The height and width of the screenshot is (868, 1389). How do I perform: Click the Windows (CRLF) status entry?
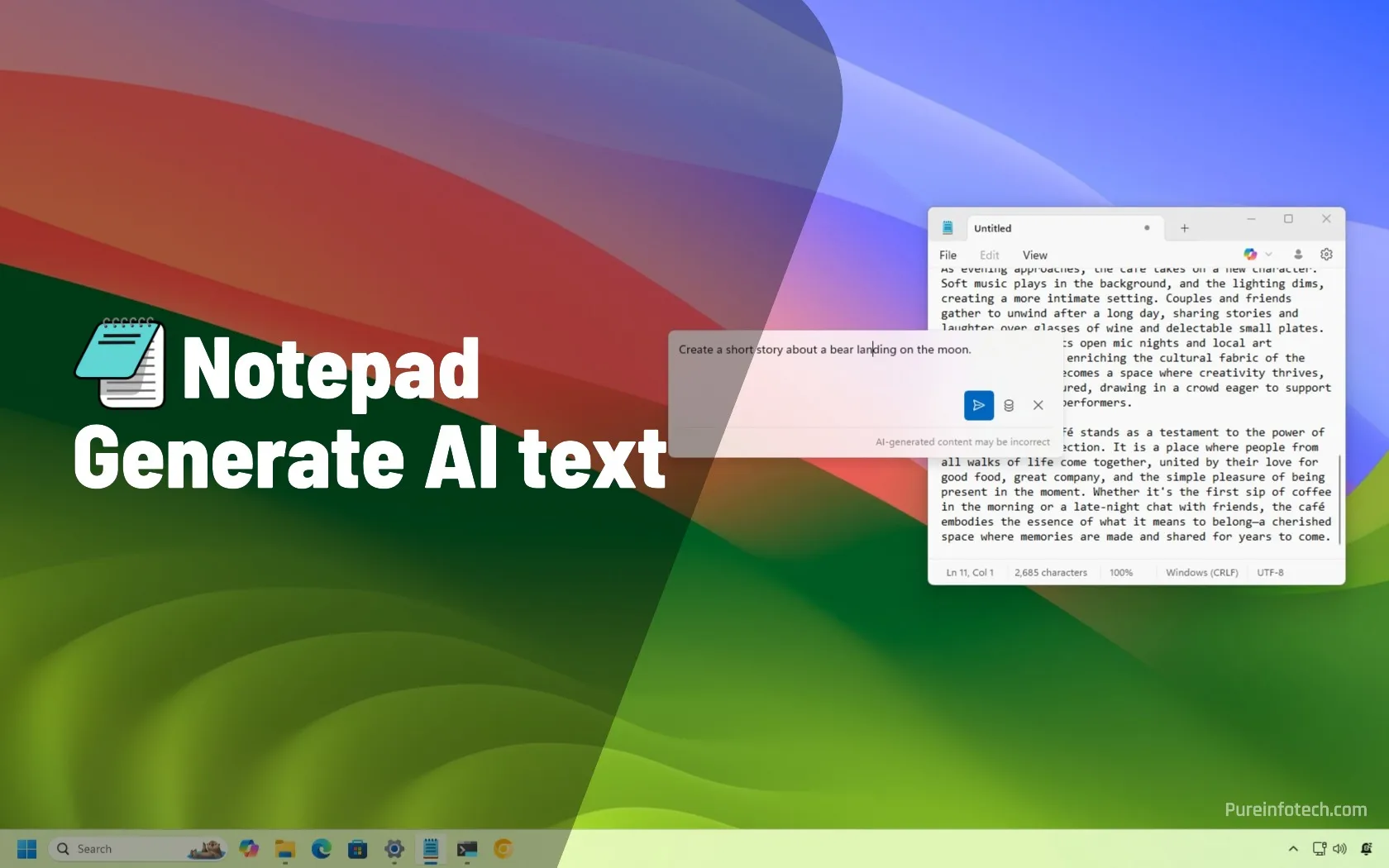coord(1201,572)
